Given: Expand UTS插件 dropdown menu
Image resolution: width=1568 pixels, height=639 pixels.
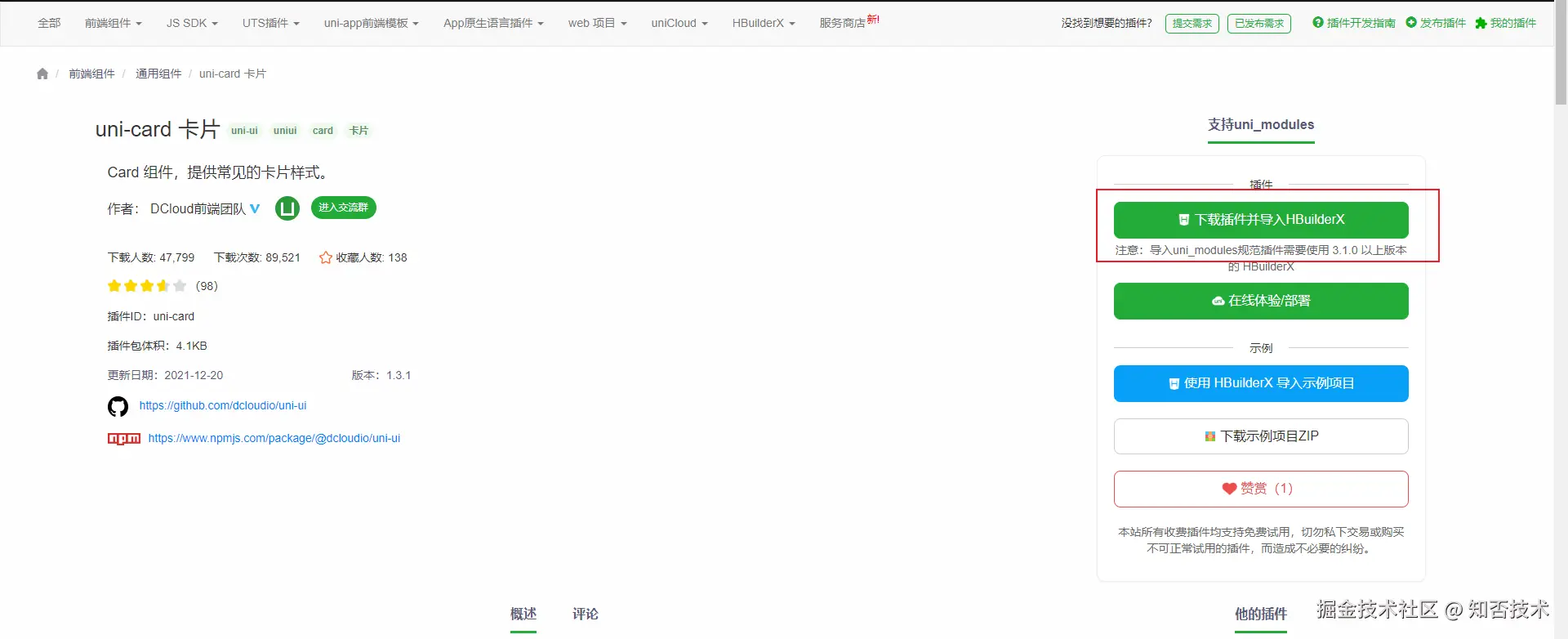Looking at the screenshot, I should coord(271,23).
